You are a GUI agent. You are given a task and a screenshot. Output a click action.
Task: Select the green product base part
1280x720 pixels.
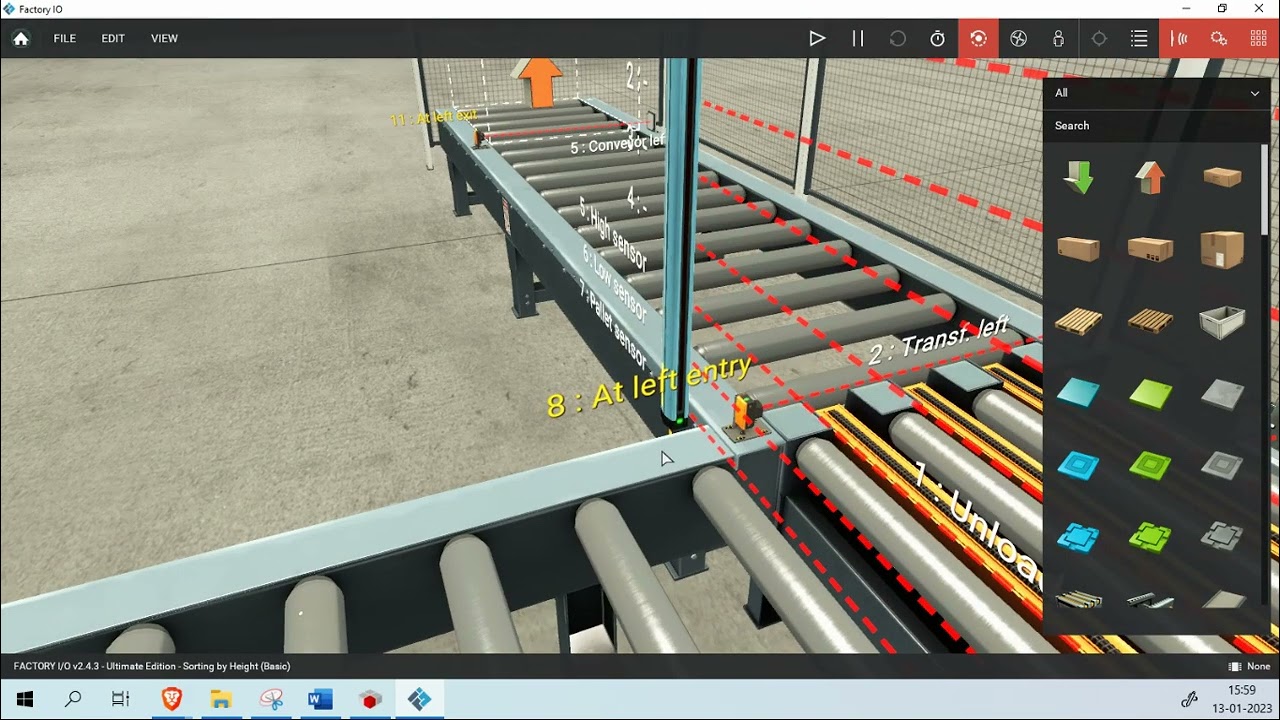pos(1150,465)
